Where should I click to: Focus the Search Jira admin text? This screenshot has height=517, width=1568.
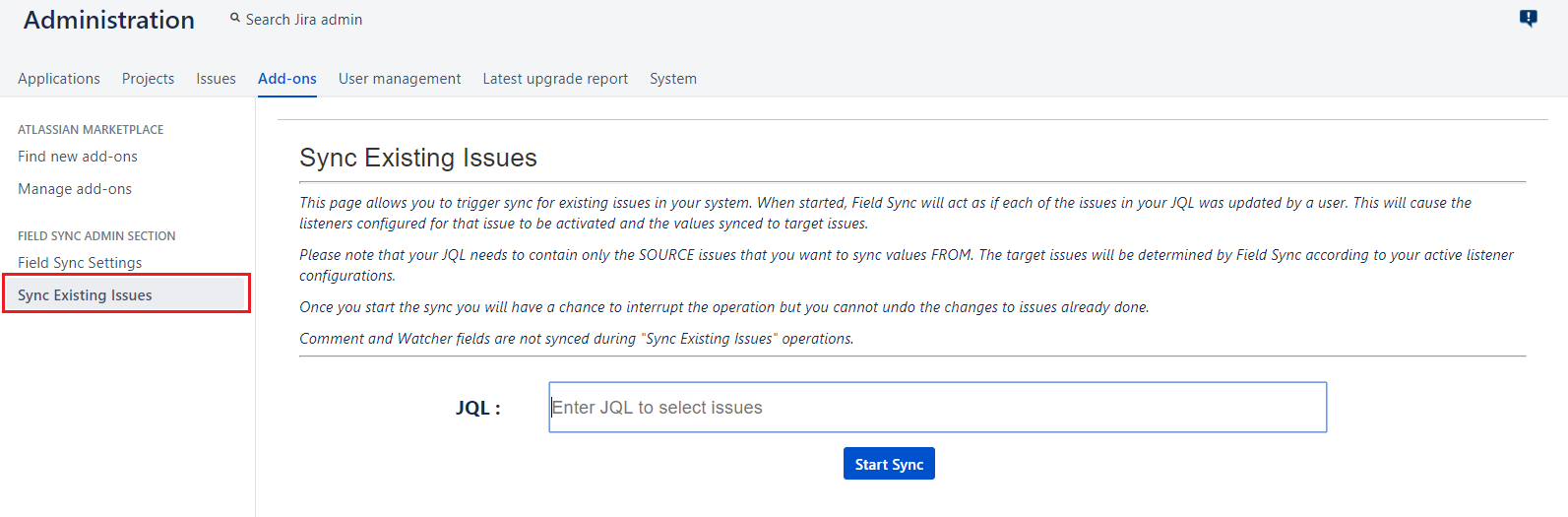pyautogui.click(x=304, y=20)
